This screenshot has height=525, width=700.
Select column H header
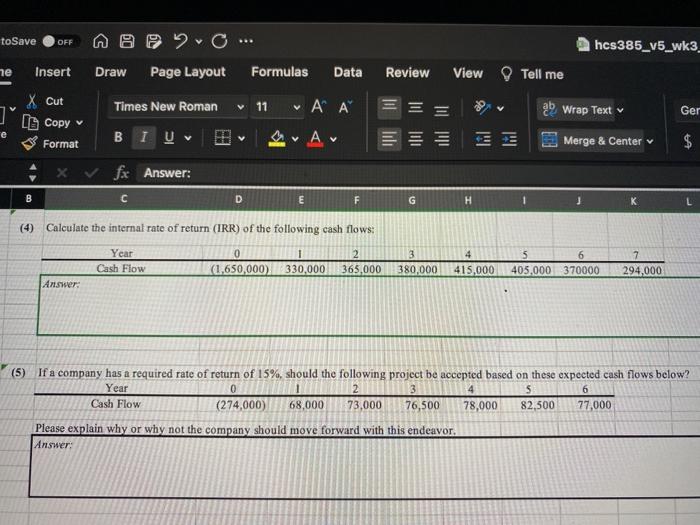[x=468, y=201]
